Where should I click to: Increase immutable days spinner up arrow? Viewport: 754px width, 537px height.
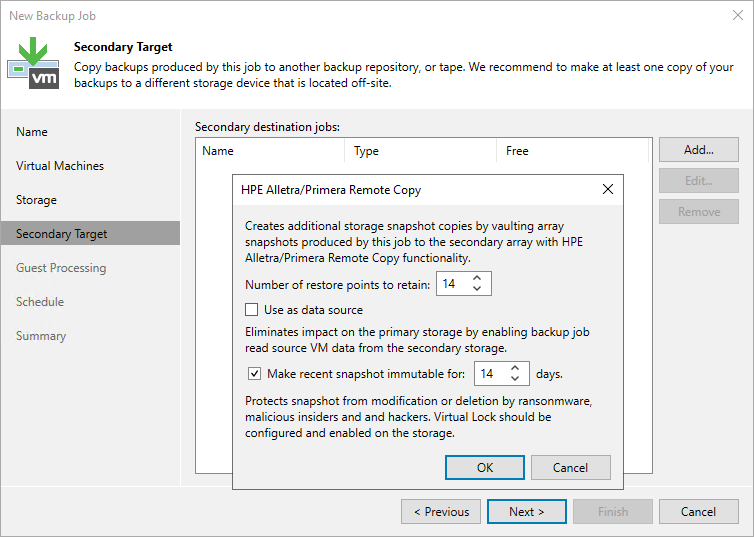click(x=515, y=368)
